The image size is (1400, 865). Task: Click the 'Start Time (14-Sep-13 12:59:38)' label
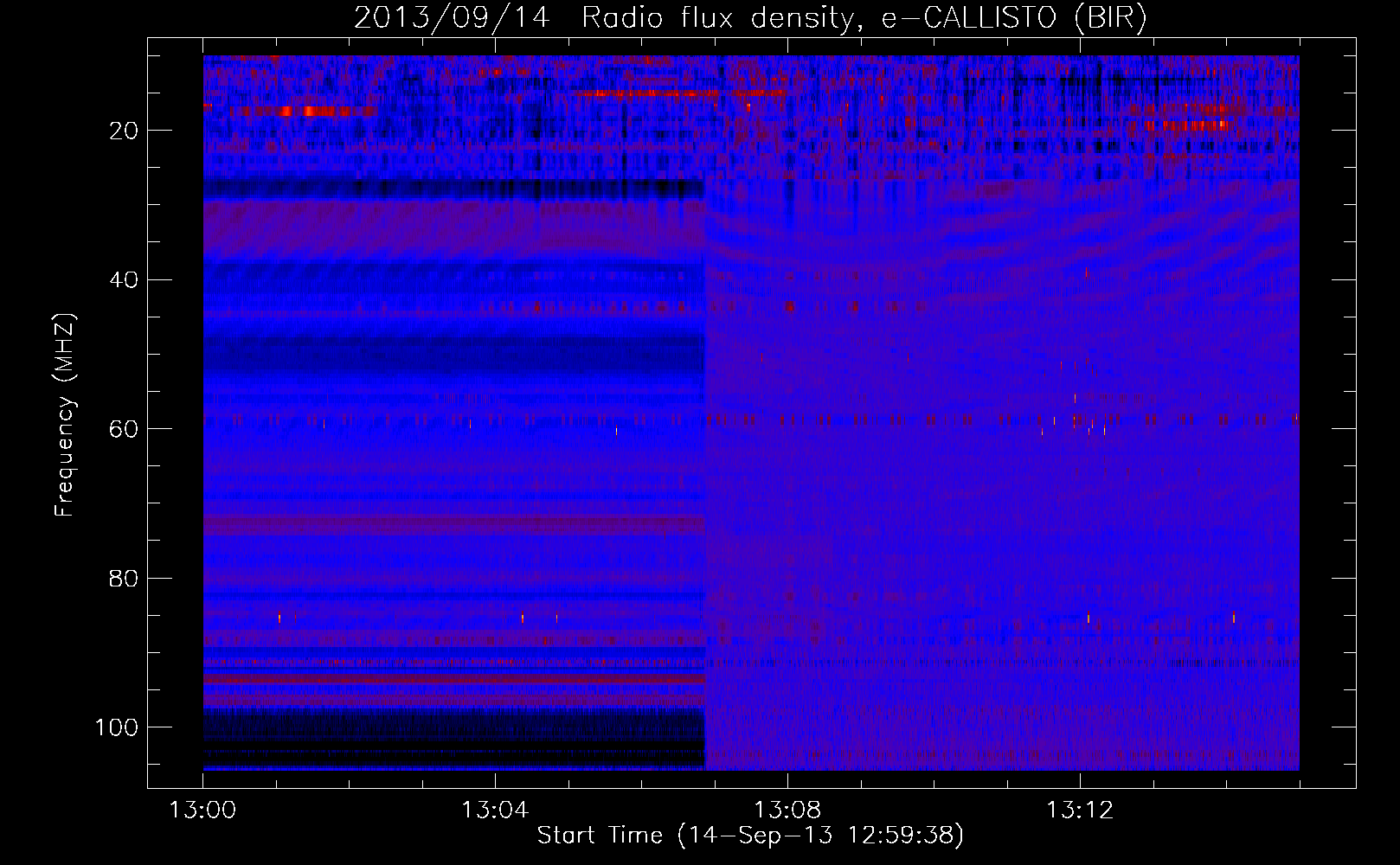click(750, 836)
